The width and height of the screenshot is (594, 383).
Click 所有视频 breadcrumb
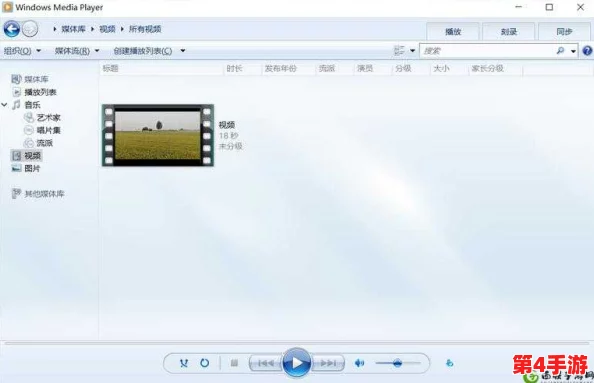point(145,29)
